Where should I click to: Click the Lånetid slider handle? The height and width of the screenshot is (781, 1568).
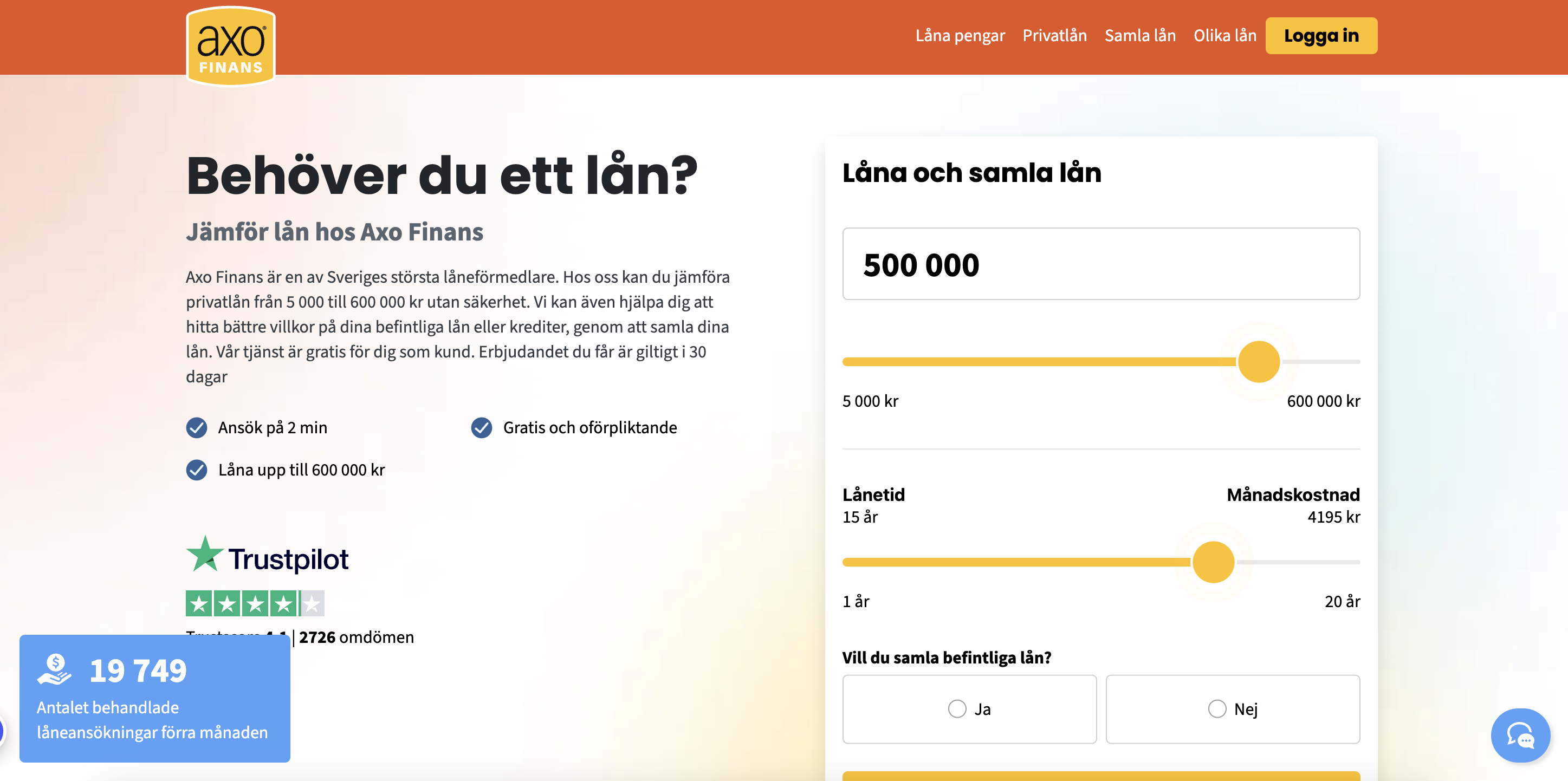(x=1213, y=562)
